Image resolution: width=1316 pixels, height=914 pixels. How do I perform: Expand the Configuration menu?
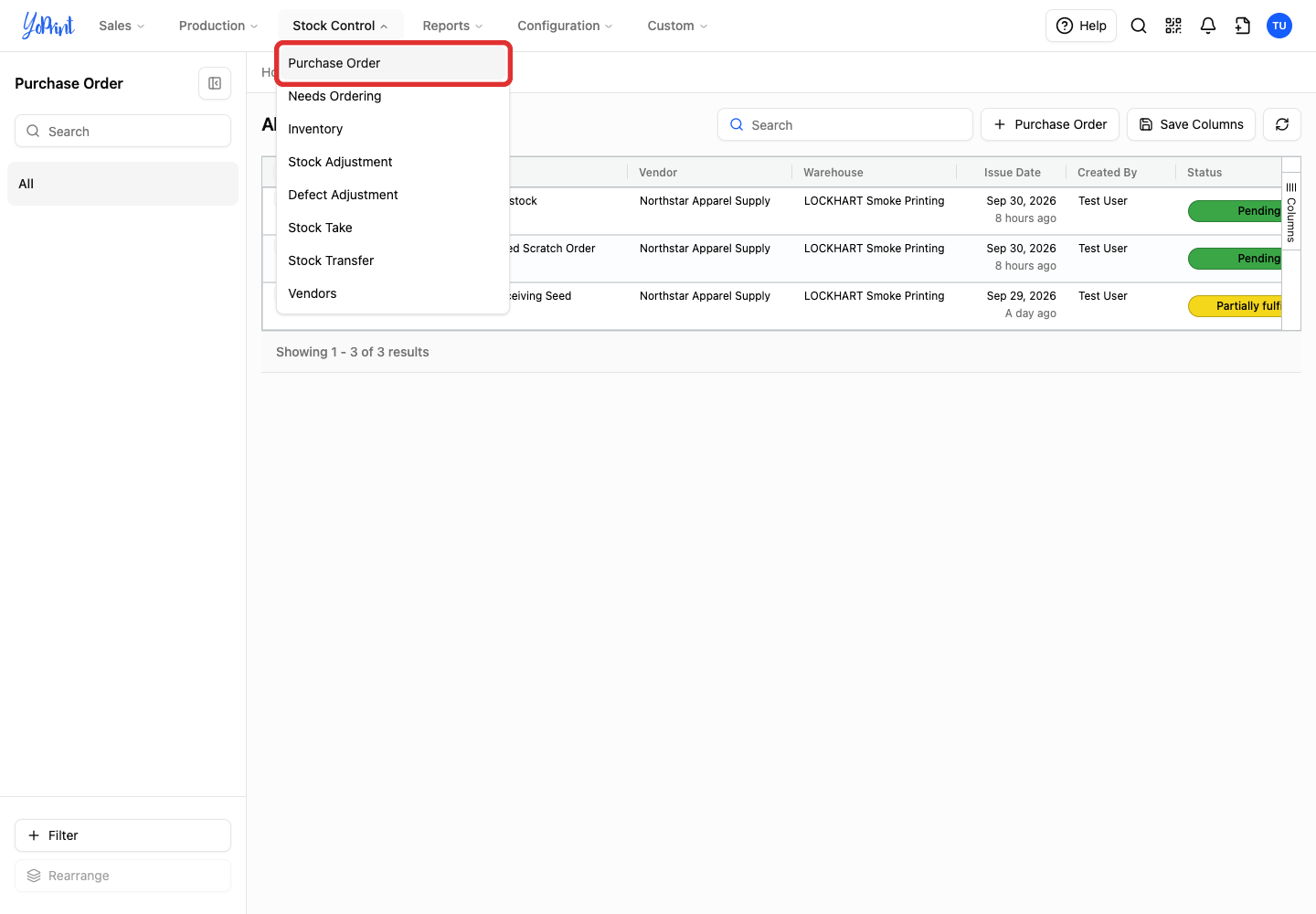pos(565,26)
